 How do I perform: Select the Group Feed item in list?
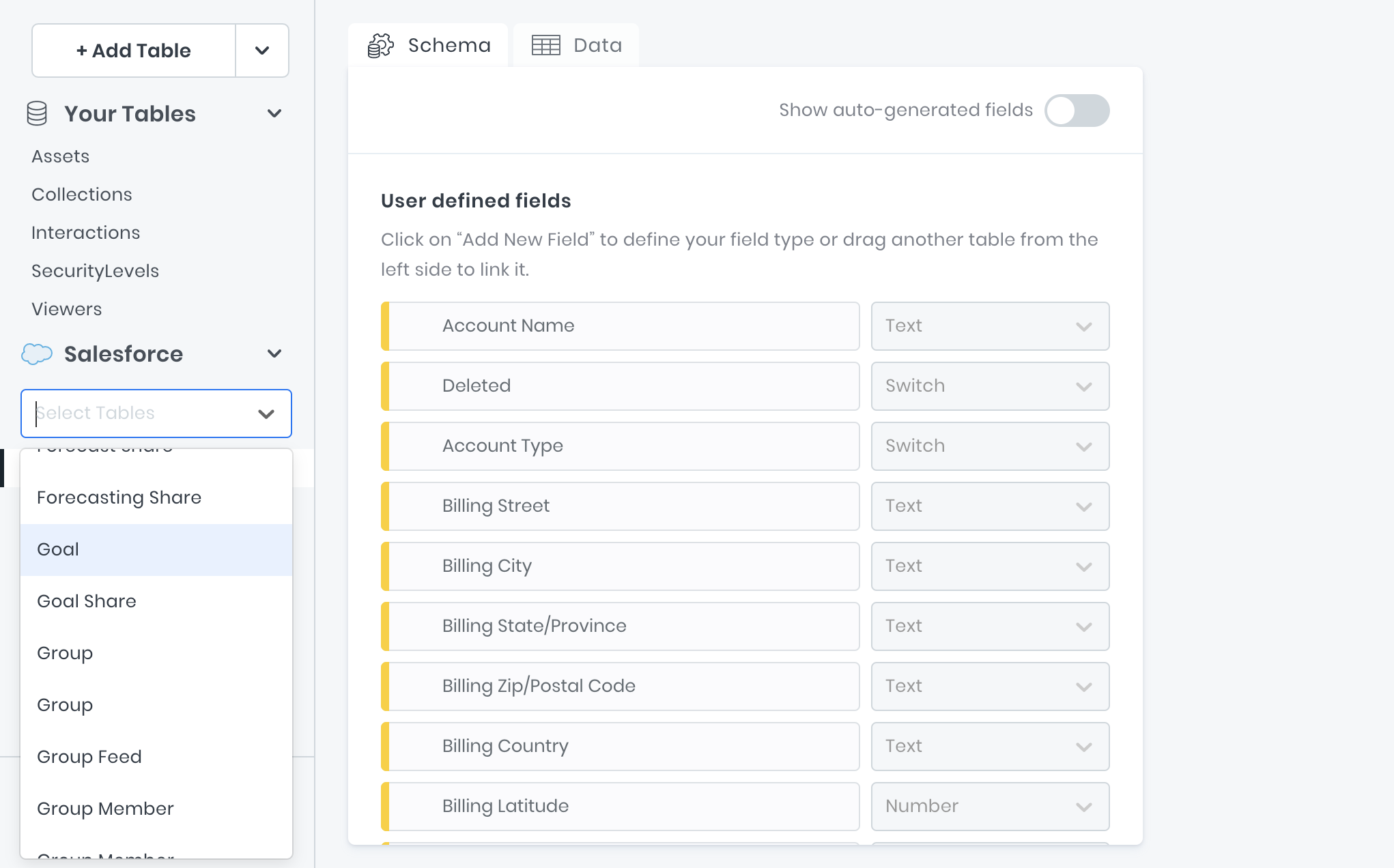pos(88,756)
